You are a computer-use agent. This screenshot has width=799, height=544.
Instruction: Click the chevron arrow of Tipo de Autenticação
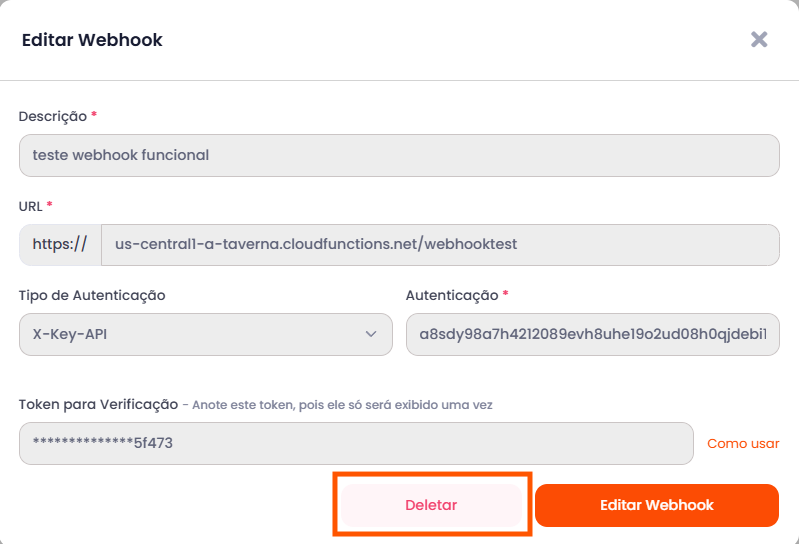(x=371, y=335)
